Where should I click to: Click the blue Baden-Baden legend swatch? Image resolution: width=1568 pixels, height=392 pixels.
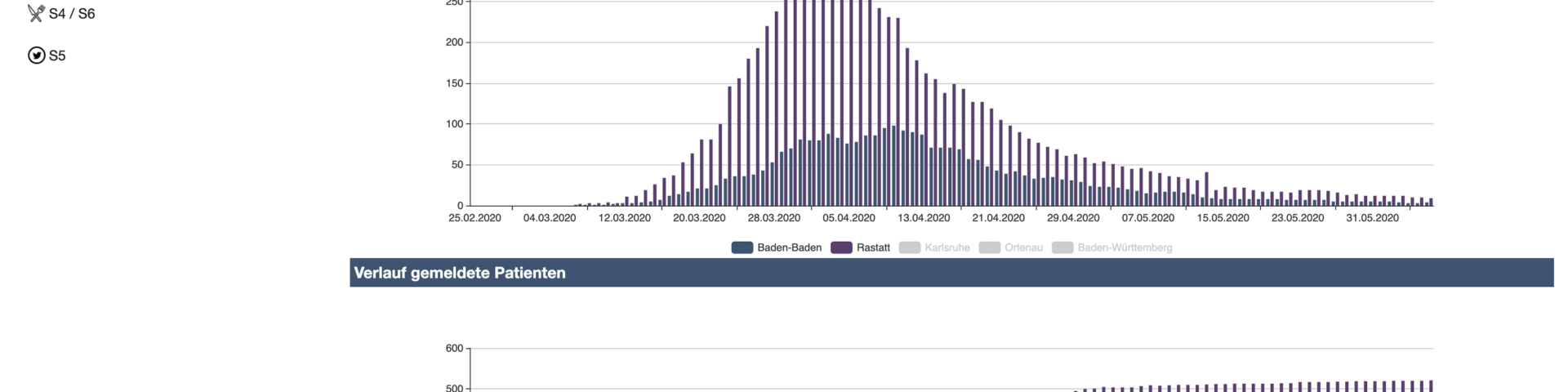[742, 247]
